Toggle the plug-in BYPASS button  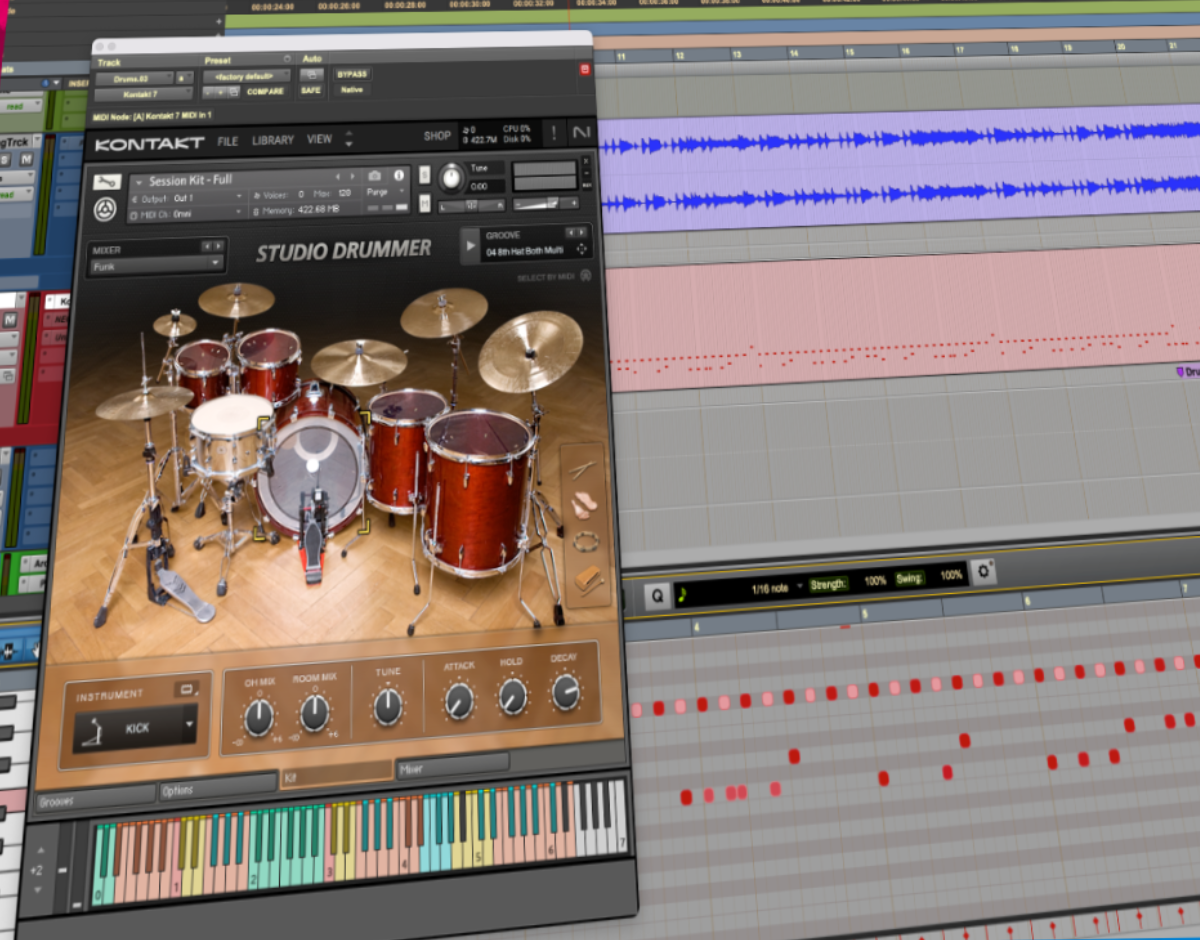click(351, 74)
